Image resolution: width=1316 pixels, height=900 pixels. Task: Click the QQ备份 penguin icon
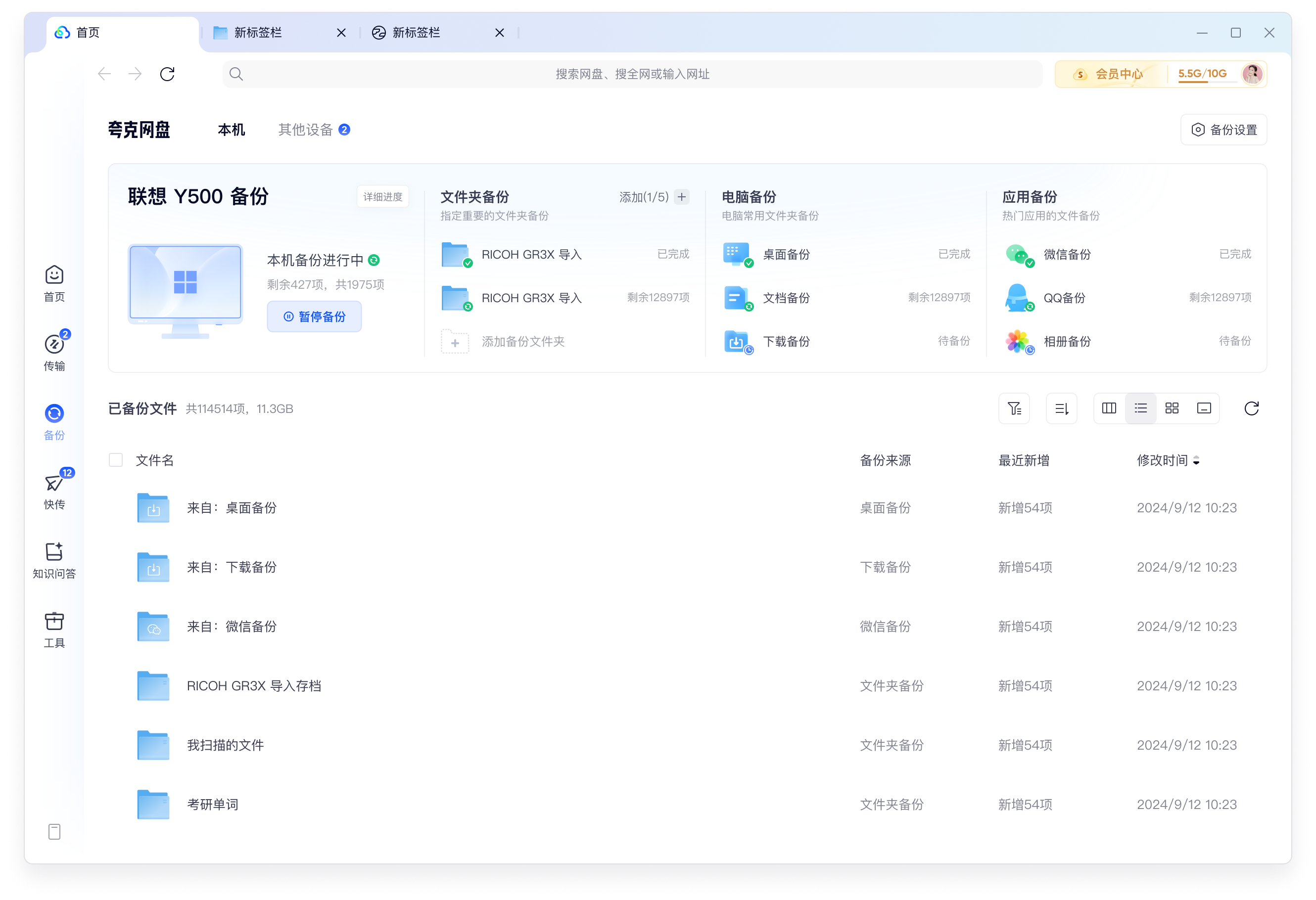point(1019,298)
